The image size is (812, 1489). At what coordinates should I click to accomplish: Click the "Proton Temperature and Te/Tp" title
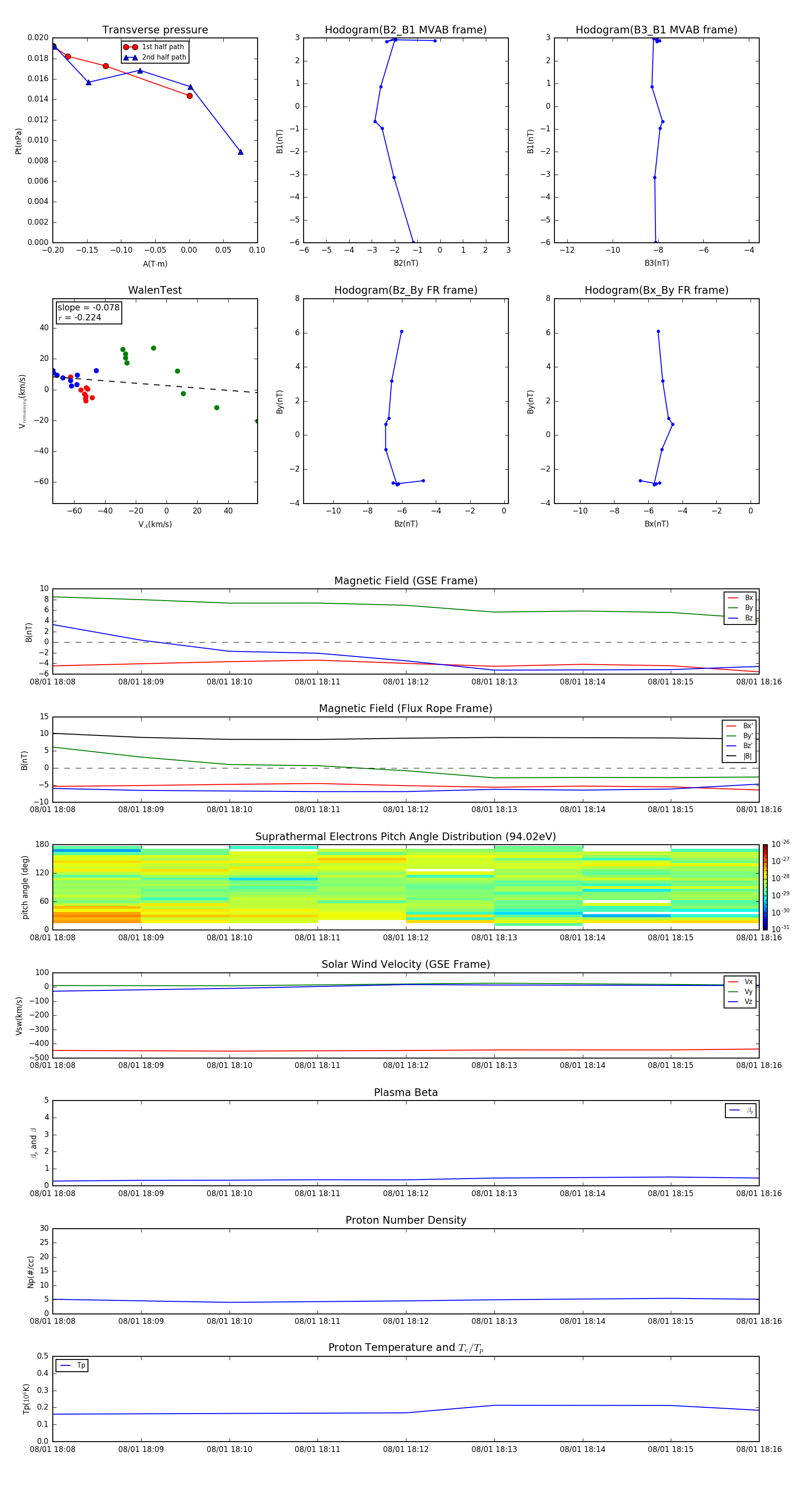(x=405, y=1348)
